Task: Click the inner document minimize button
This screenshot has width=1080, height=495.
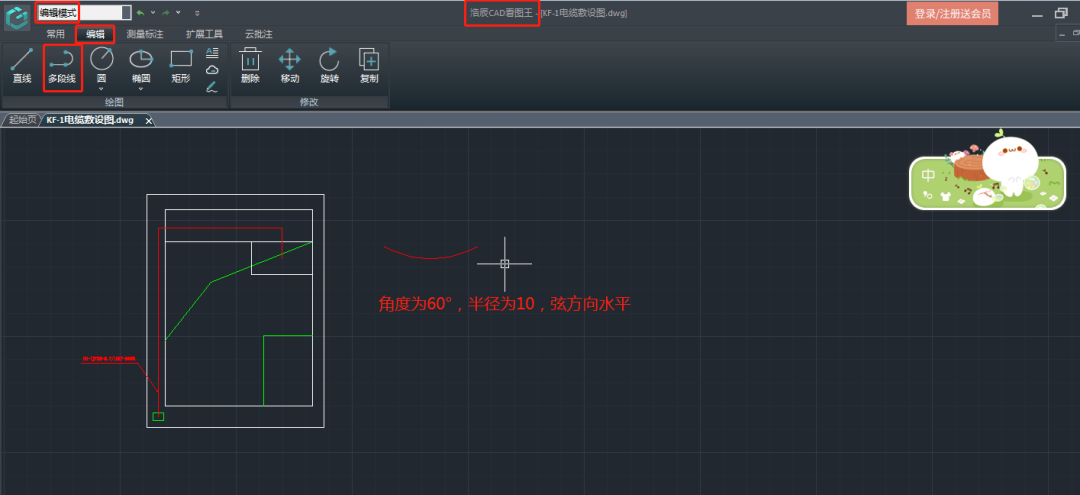Action: [x=1061, y=33]
